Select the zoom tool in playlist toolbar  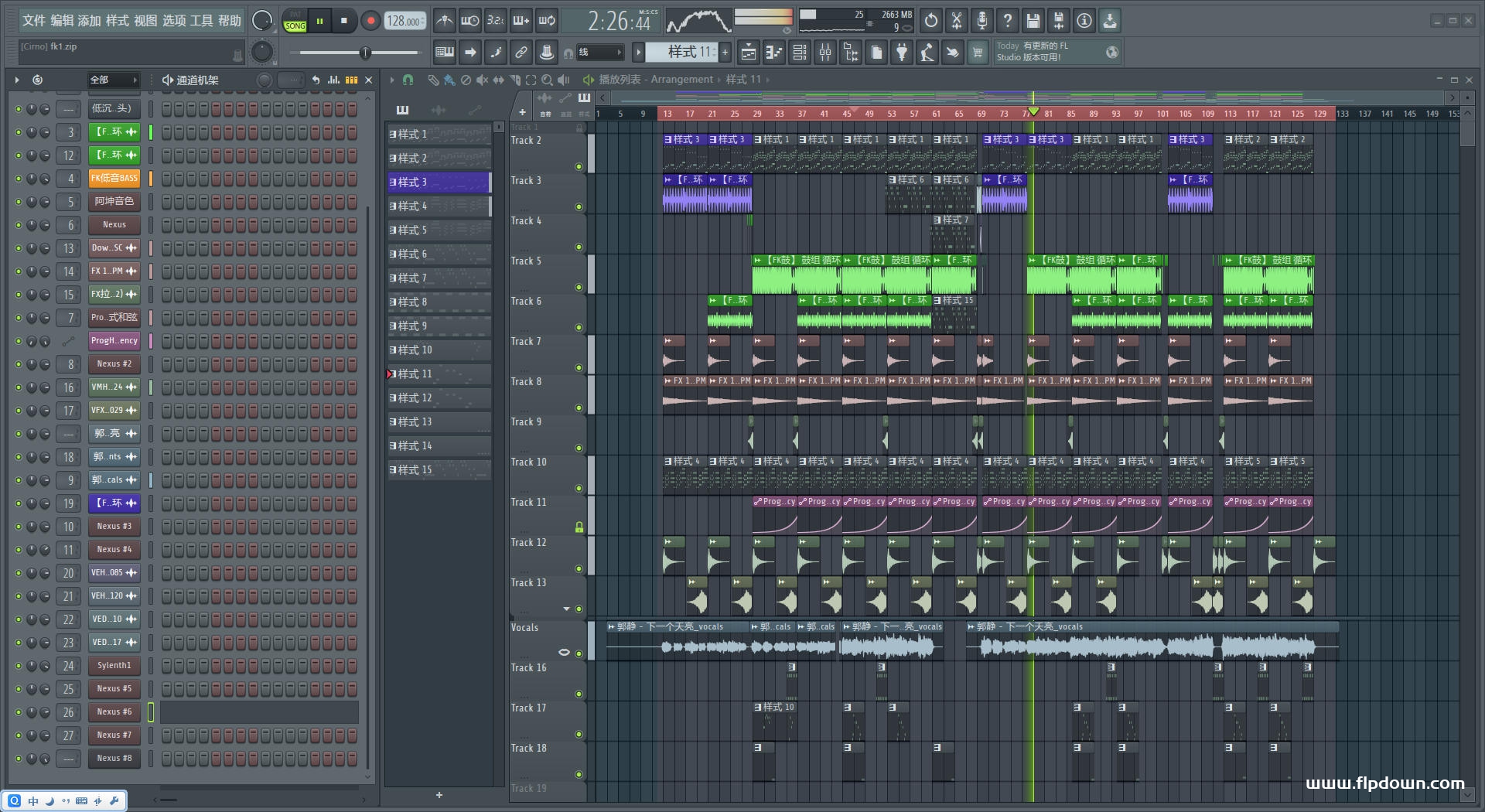pos(547,80)
